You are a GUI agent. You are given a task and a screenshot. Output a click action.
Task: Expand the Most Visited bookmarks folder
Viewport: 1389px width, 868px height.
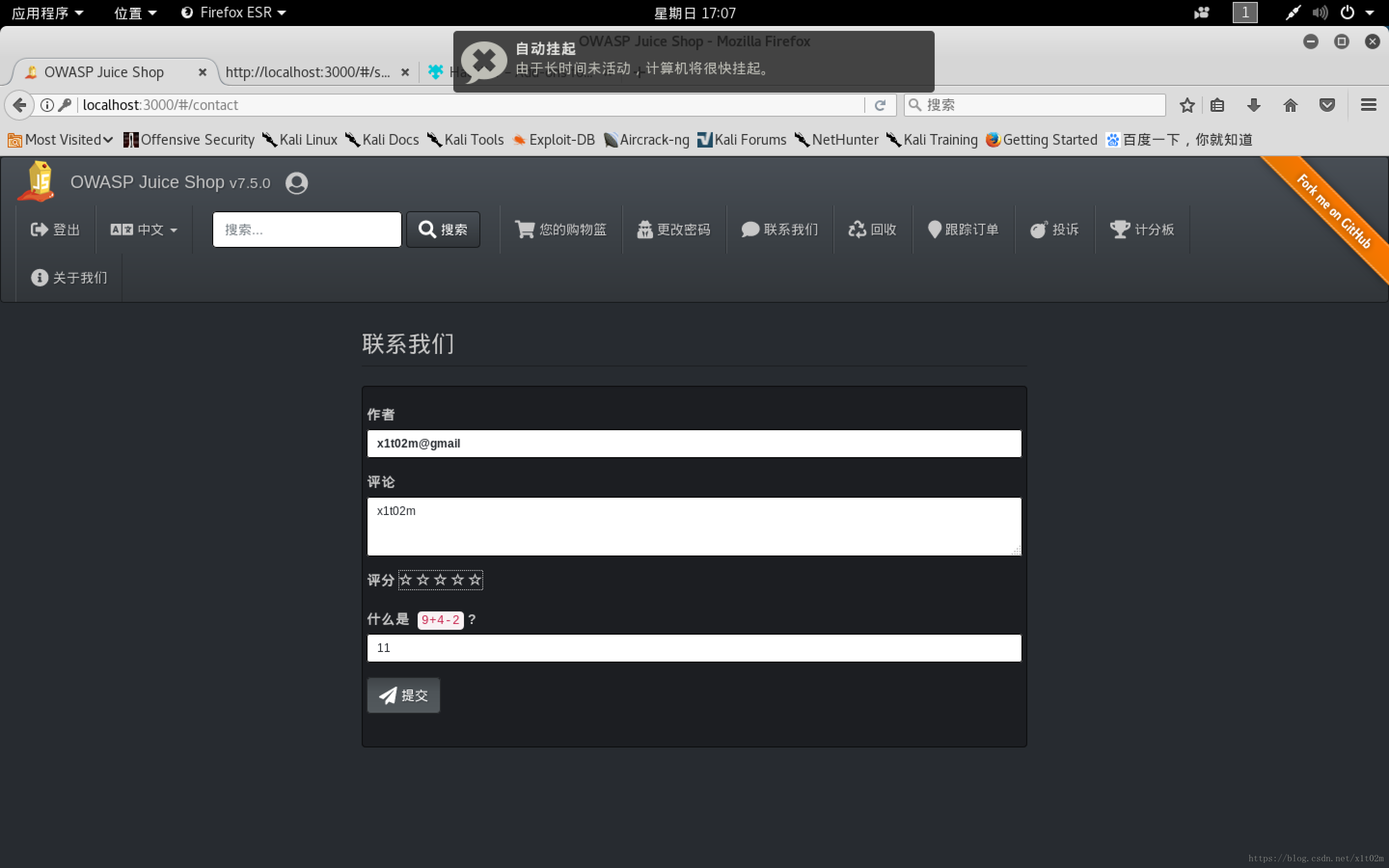coord(60,139)
